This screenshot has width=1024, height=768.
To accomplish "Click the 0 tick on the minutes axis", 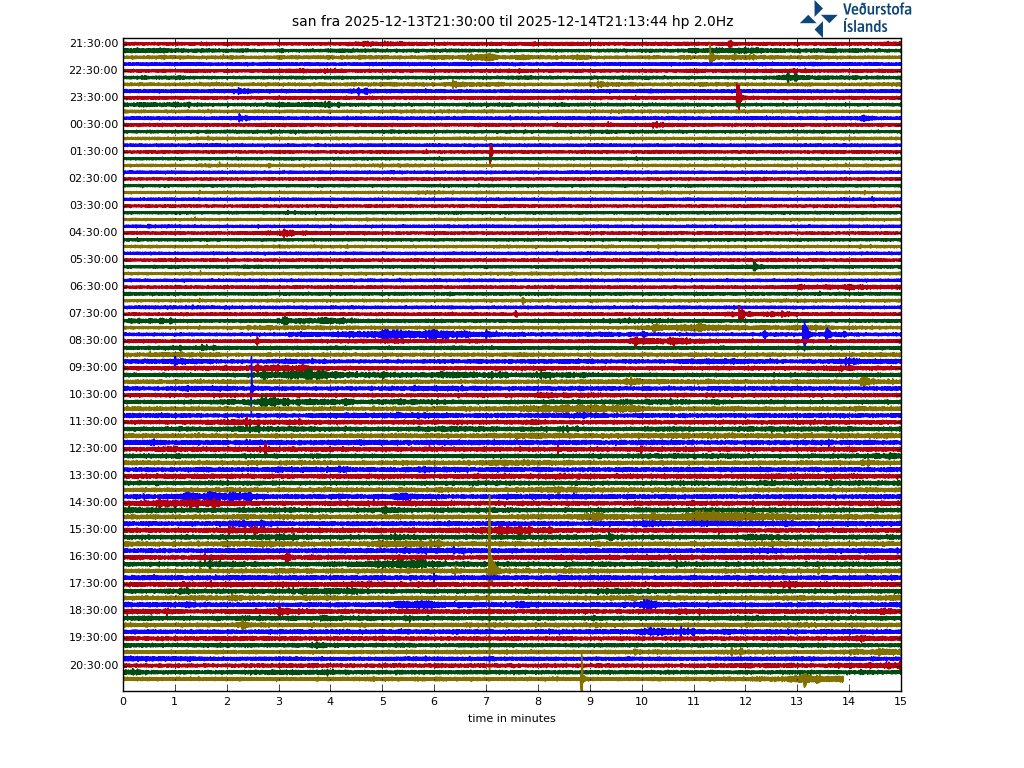I will (x=123, y=701).
